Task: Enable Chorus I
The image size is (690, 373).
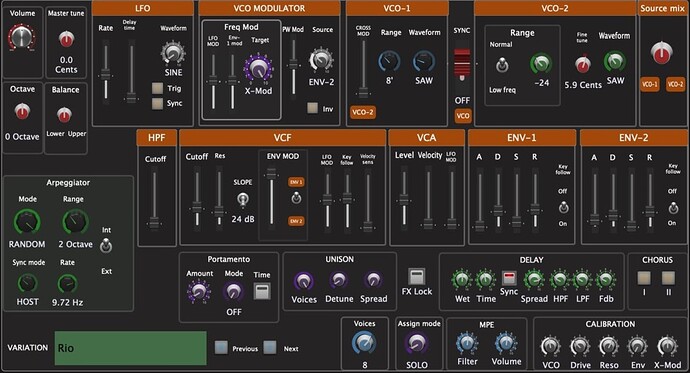Action: point(644,278)
